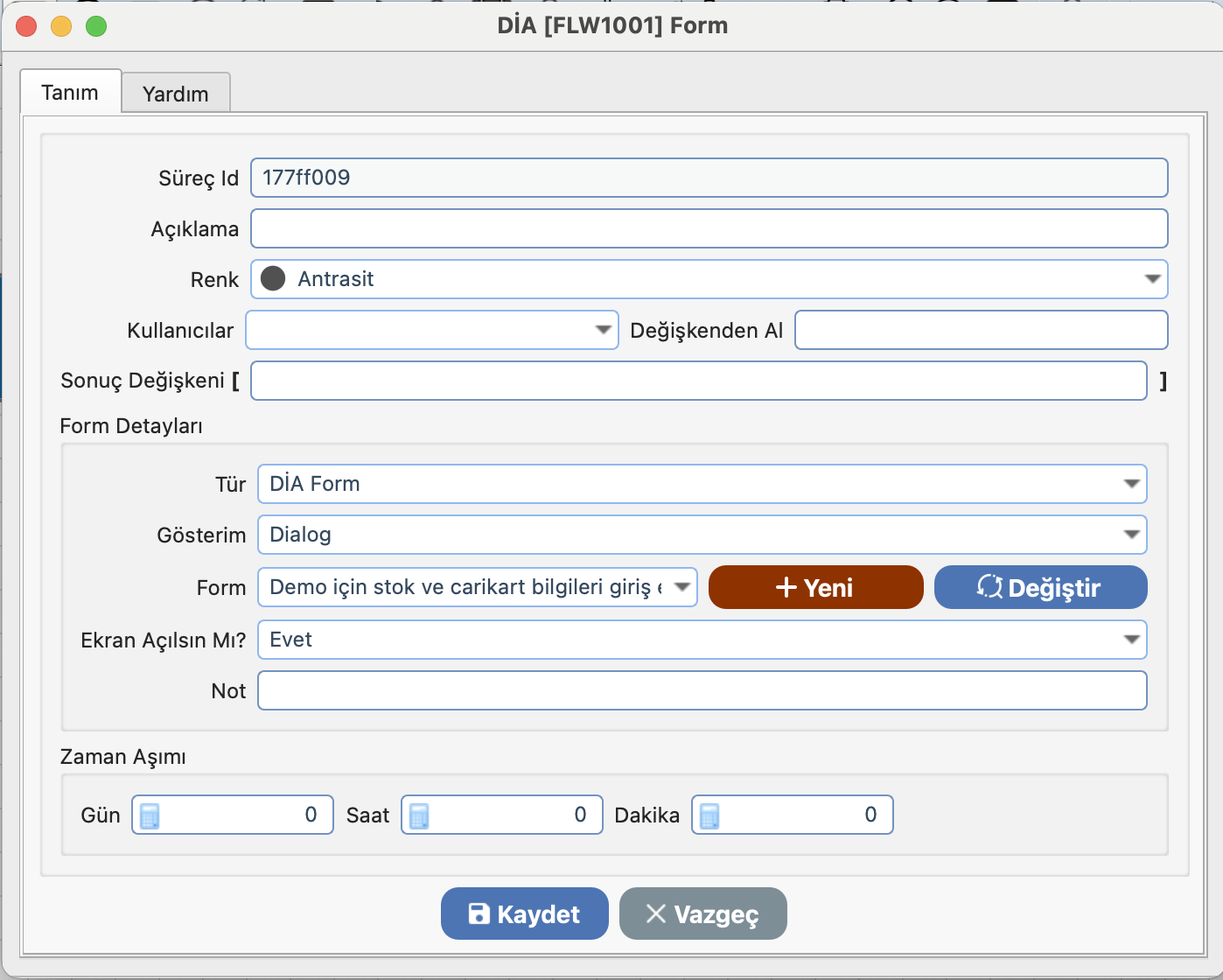The image size is (1223, 980).
Task: Save the form with Kaydet
Action: click(524, 913)
